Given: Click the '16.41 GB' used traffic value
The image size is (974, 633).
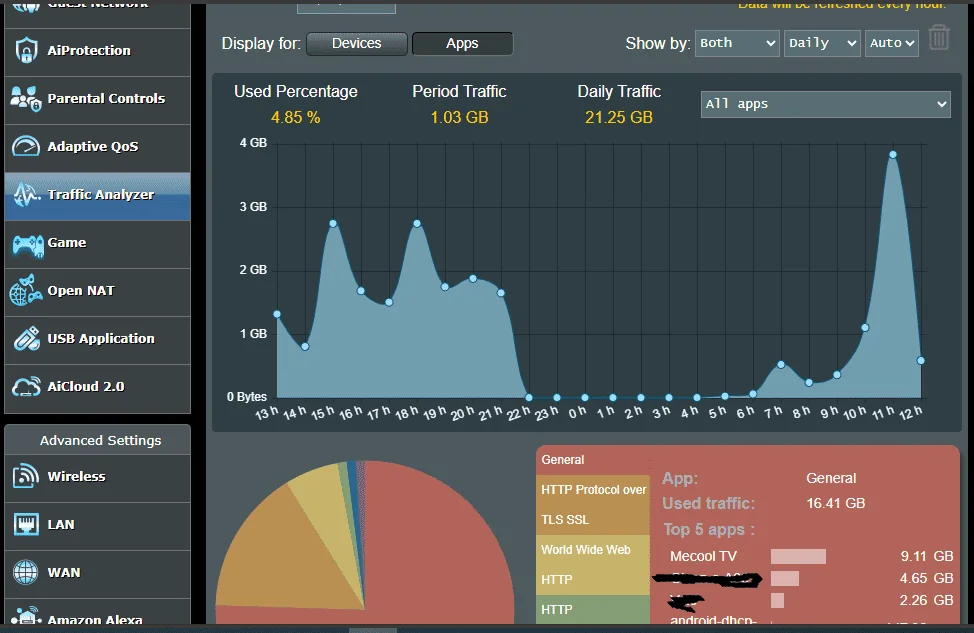Looking at the screenshot, I should pyautogui.click(x=835, y=503).
